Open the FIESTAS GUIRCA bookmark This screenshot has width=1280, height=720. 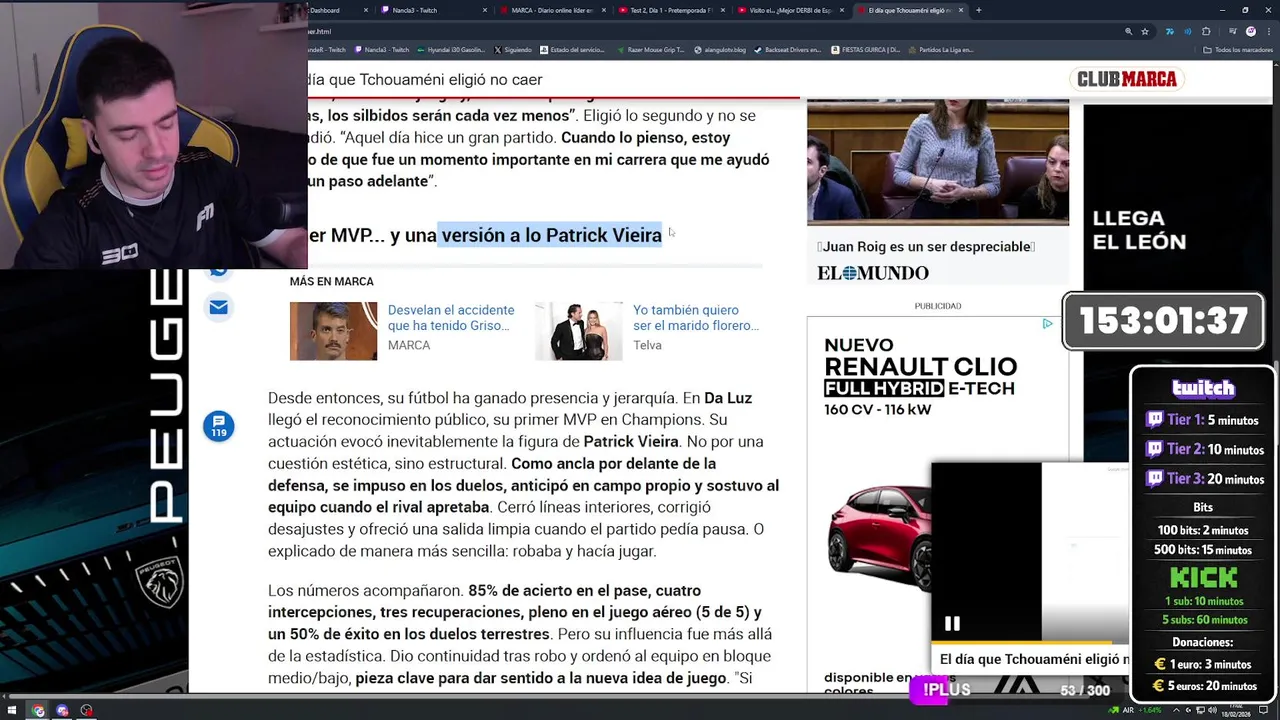(x=866, y=49)
